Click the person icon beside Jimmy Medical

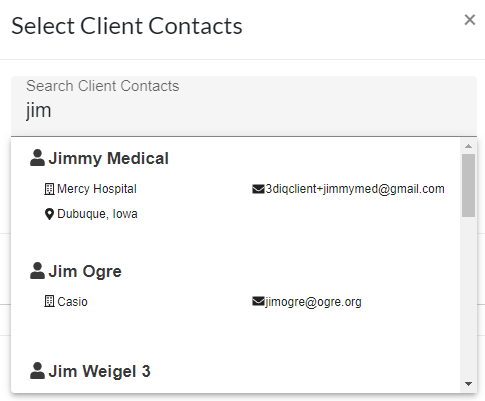click(x=37, y=158)
